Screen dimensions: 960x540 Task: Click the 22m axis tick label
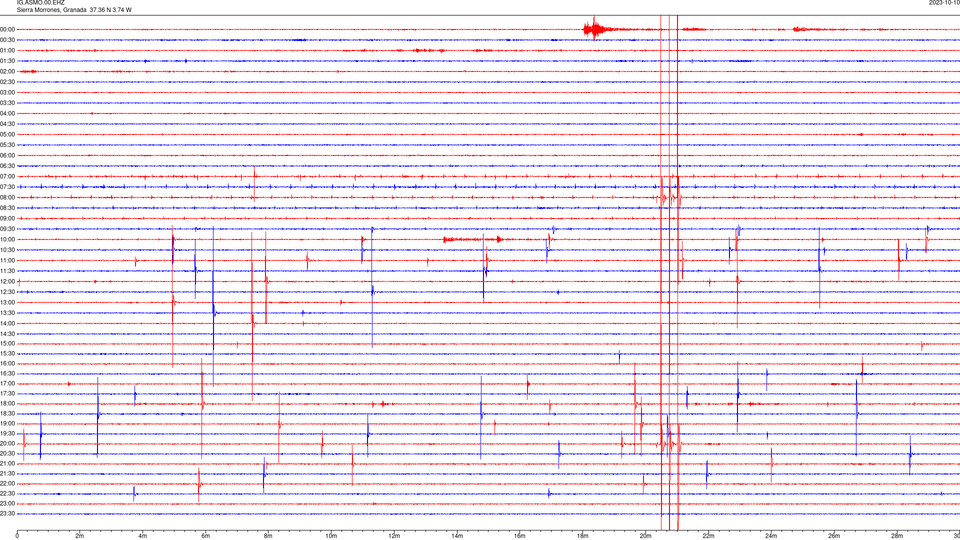click(x=708, y=536)
